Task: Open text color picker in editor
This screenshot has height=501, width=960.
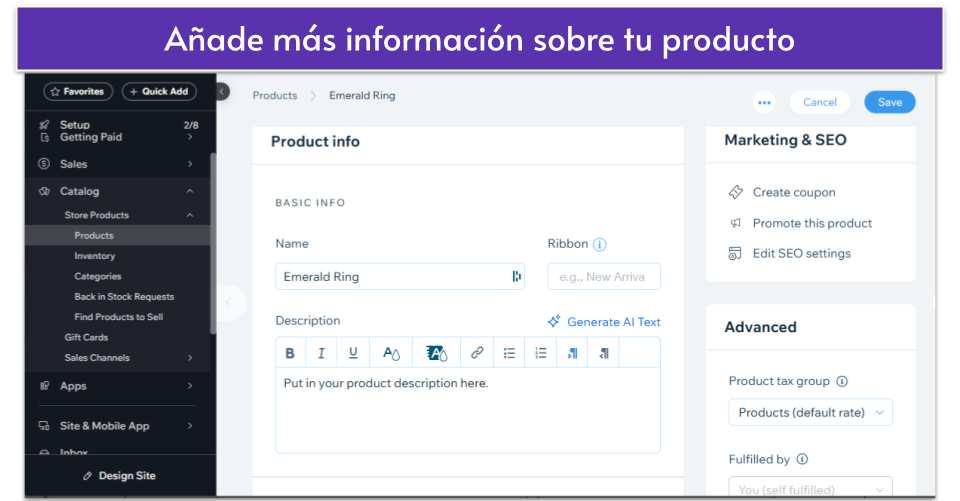Action: (x=391, y=353)
